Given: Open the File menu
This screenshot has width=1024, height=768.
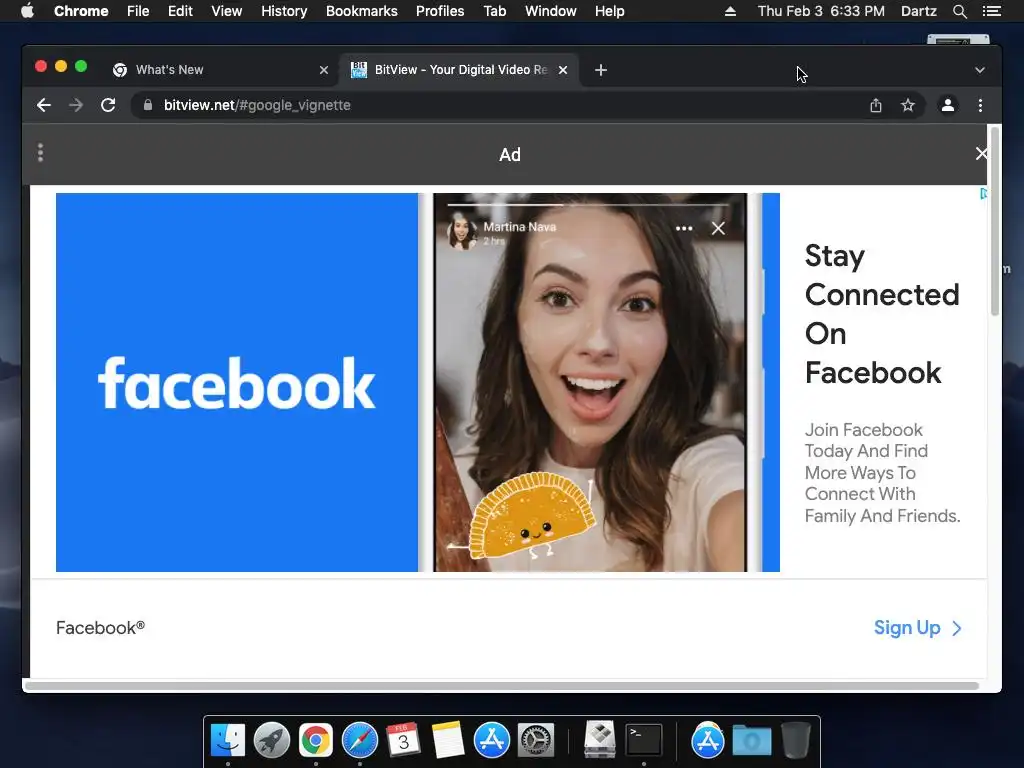Looking at the screenshot, I should point(138,11).
